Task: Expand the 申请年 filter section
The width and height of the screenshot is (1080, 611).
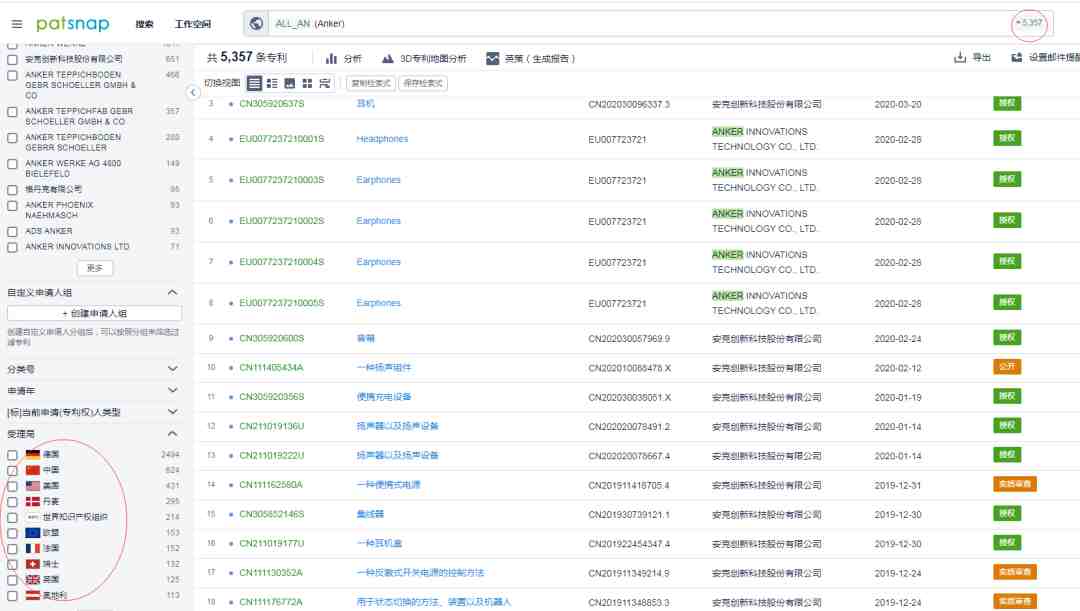Action: click(x=172, y=391)
